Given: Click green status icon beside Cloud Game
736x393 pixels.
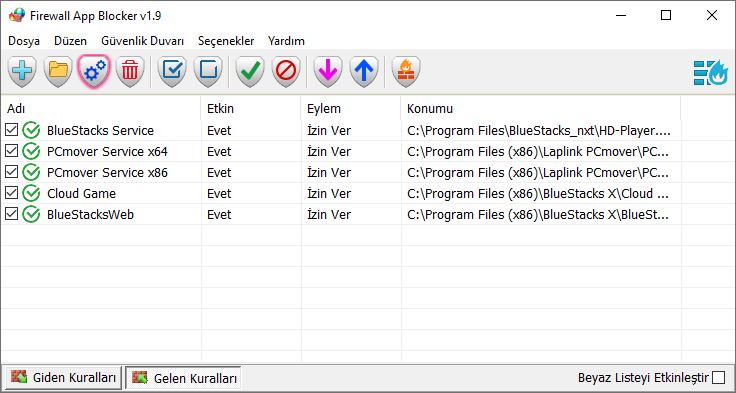Looking at the screenshot, I should tap(31, 193).
